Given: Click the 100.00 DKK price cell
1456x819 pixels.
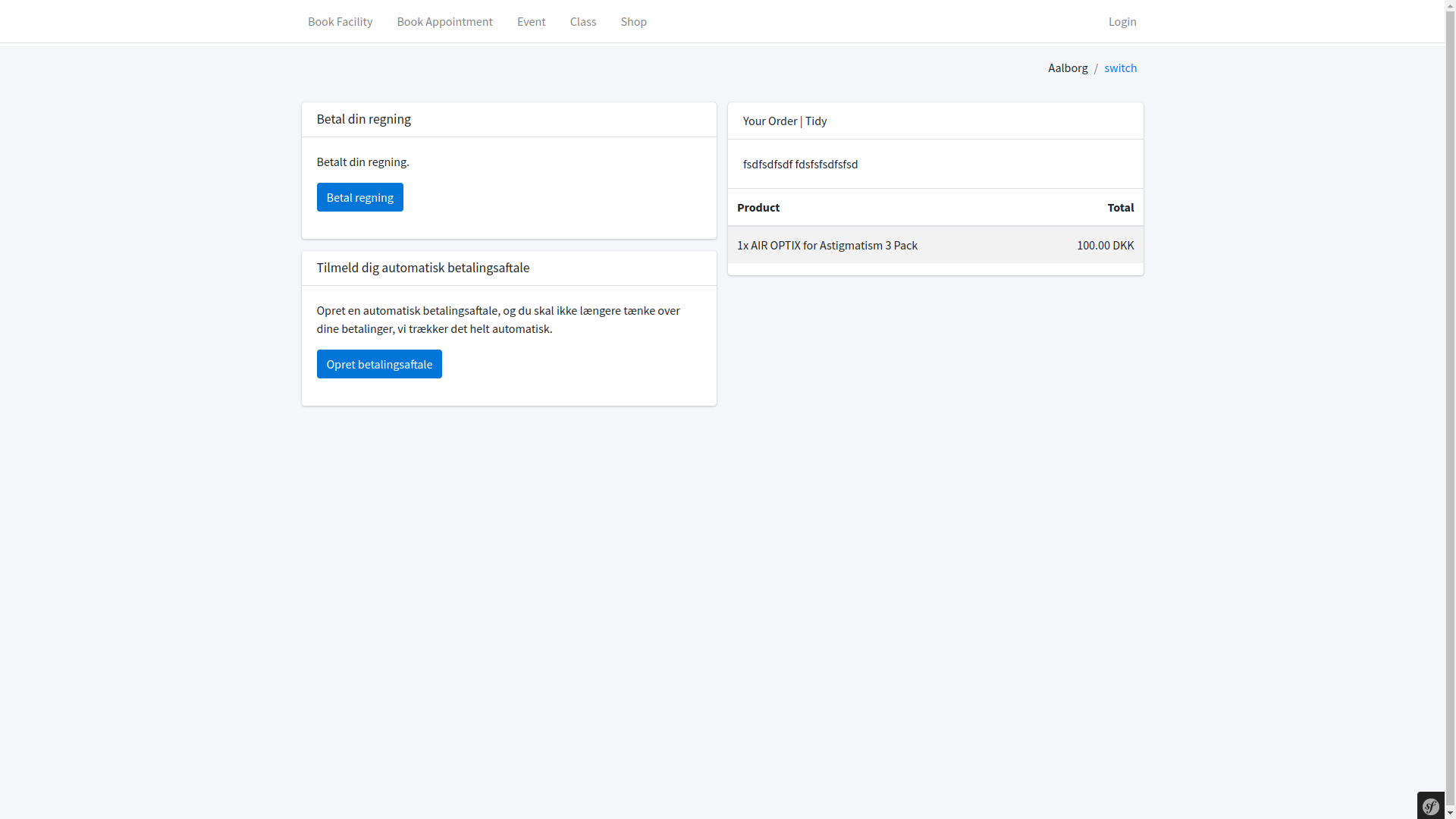Looking at the screenshot, I should click(1105, 245).
